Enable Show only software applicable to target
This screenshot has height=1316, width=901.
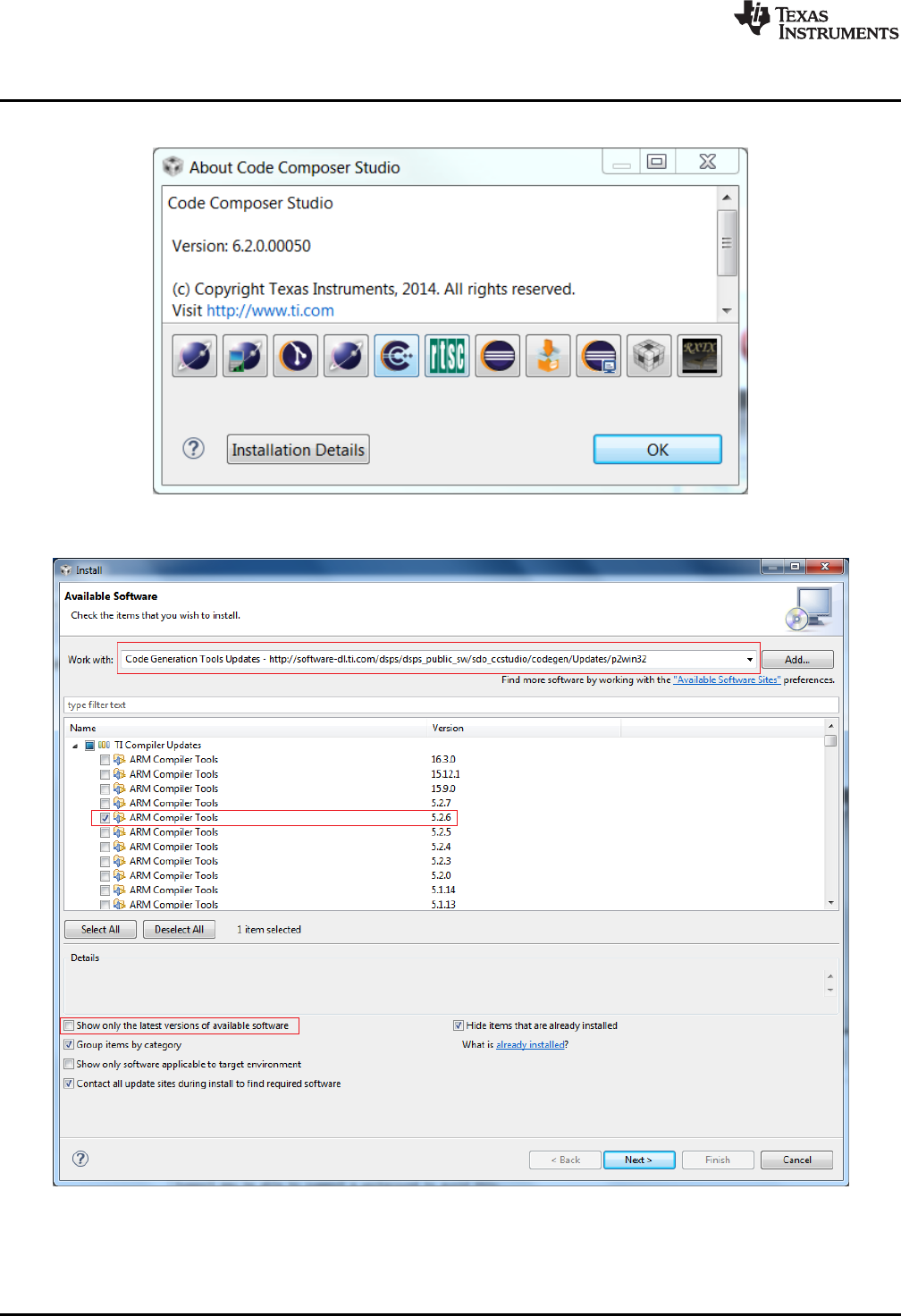click(x=69, y=1064)
